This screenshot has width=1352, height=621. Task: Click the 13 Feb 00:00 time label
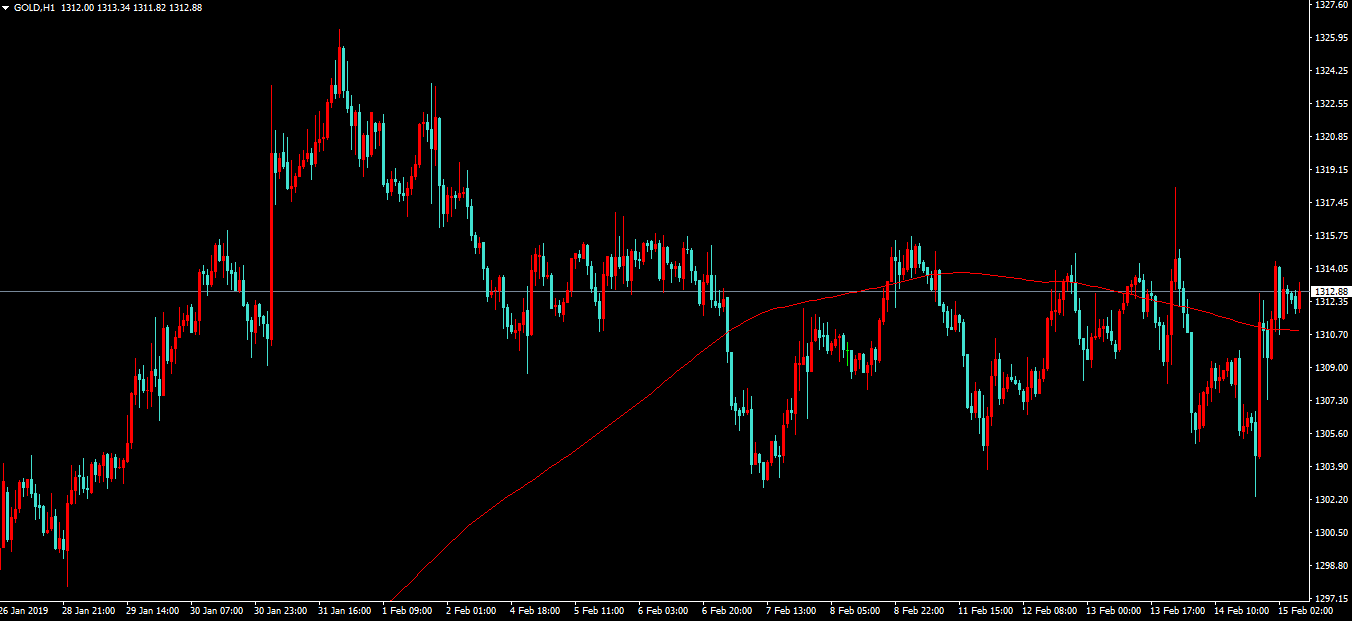coord(1113,610)
